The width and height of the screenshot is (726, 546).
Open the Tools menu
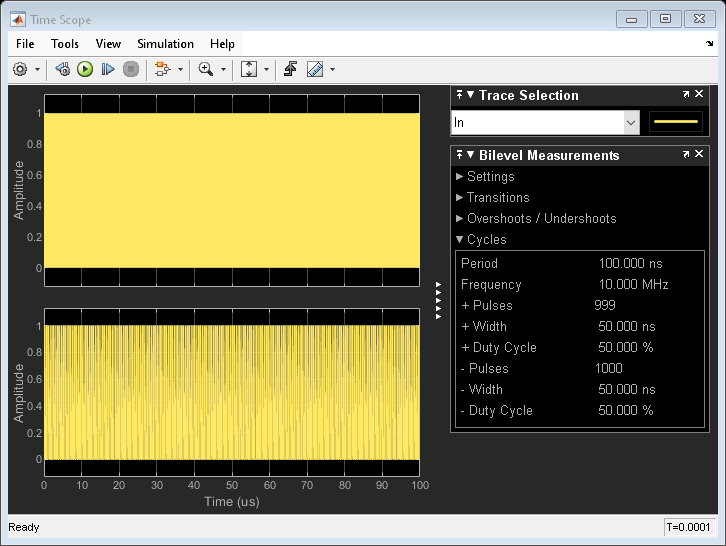tap(65, 44)
